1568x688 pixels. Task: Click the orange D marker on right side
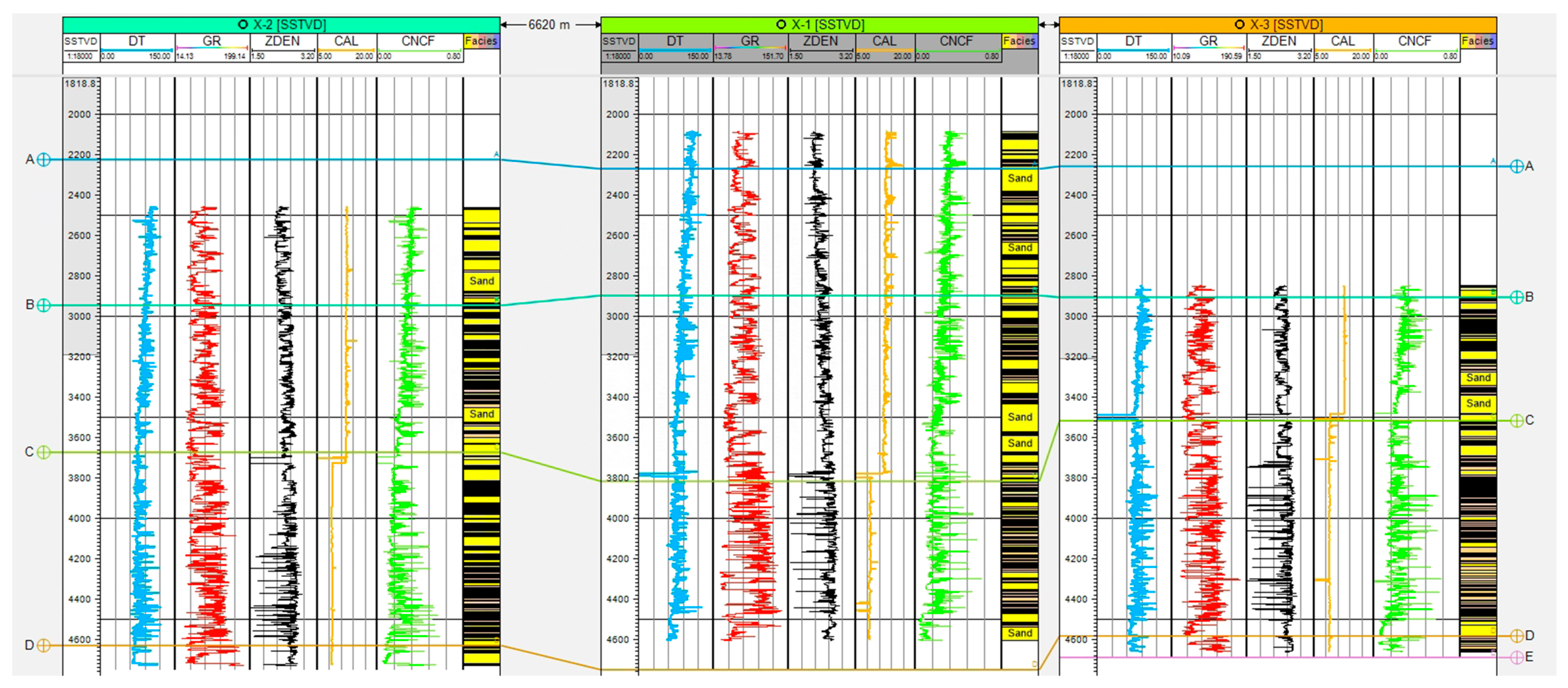coord(1517,636)
